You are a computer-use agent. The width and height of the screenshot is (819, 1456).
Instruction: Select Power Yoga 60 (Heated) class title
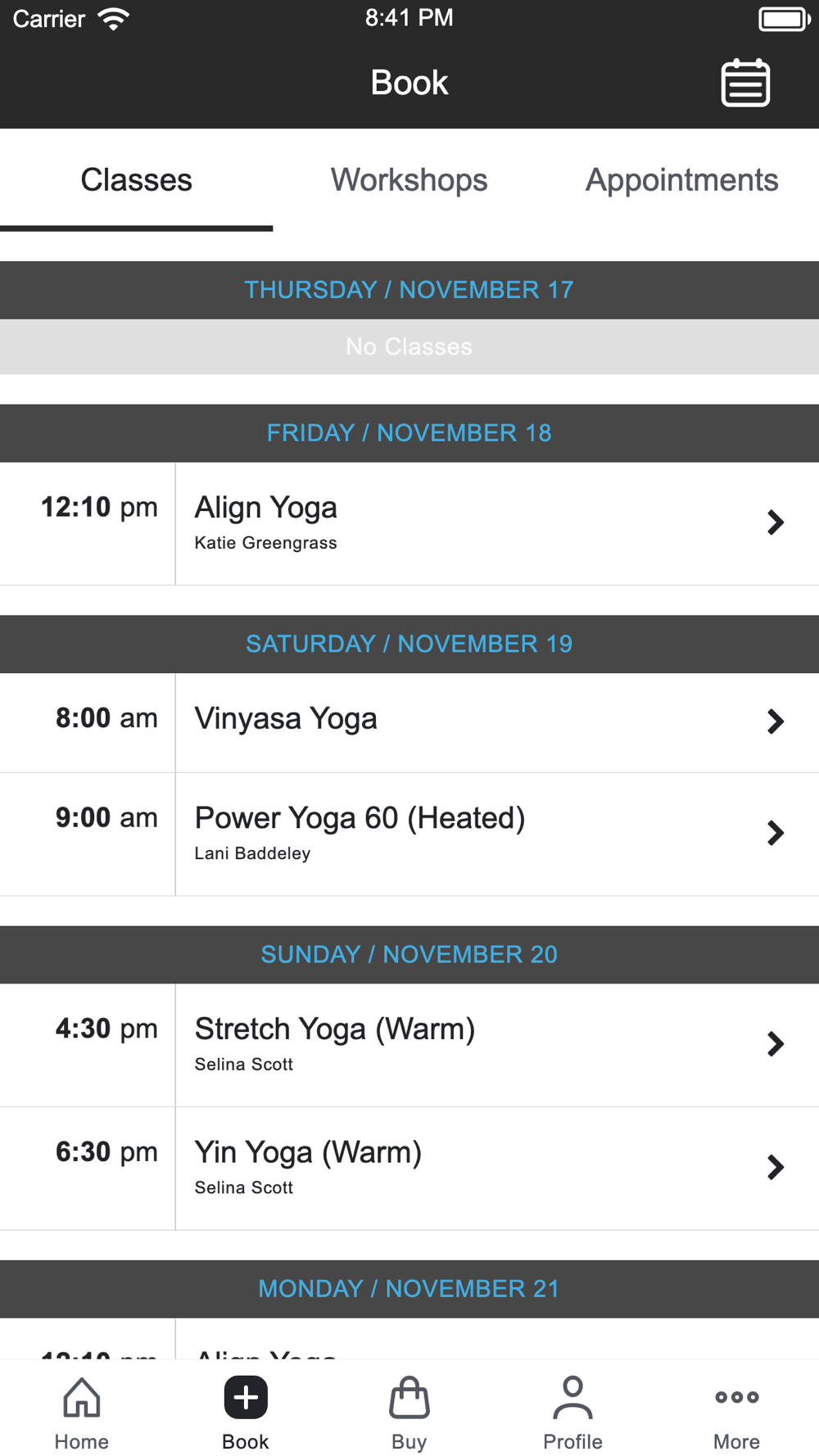point(360,818)
